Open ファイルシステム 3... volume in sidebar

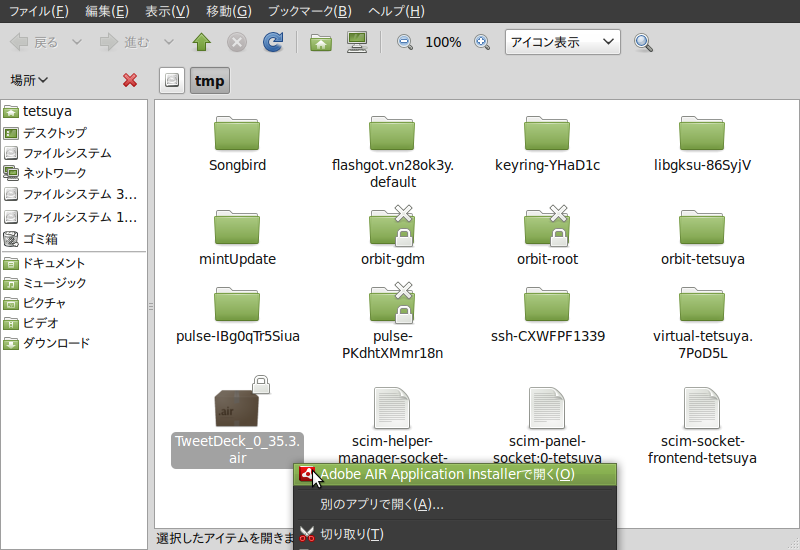tap(74, 194)
